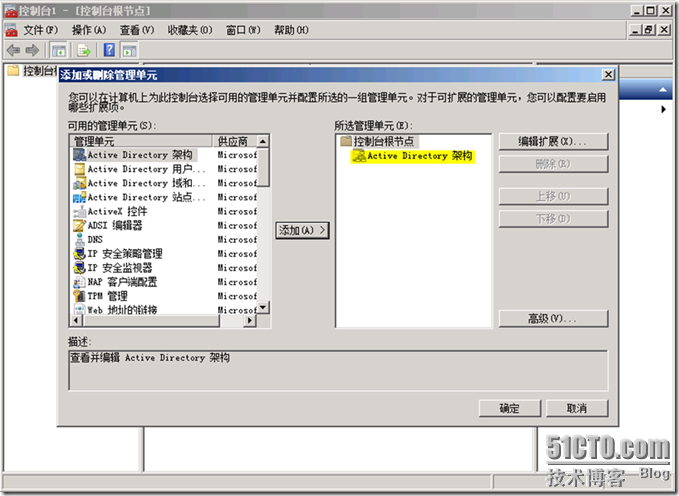
Task: Click 控制台根节点 folder icon in selected list
Action: click(x=346, y=141)
